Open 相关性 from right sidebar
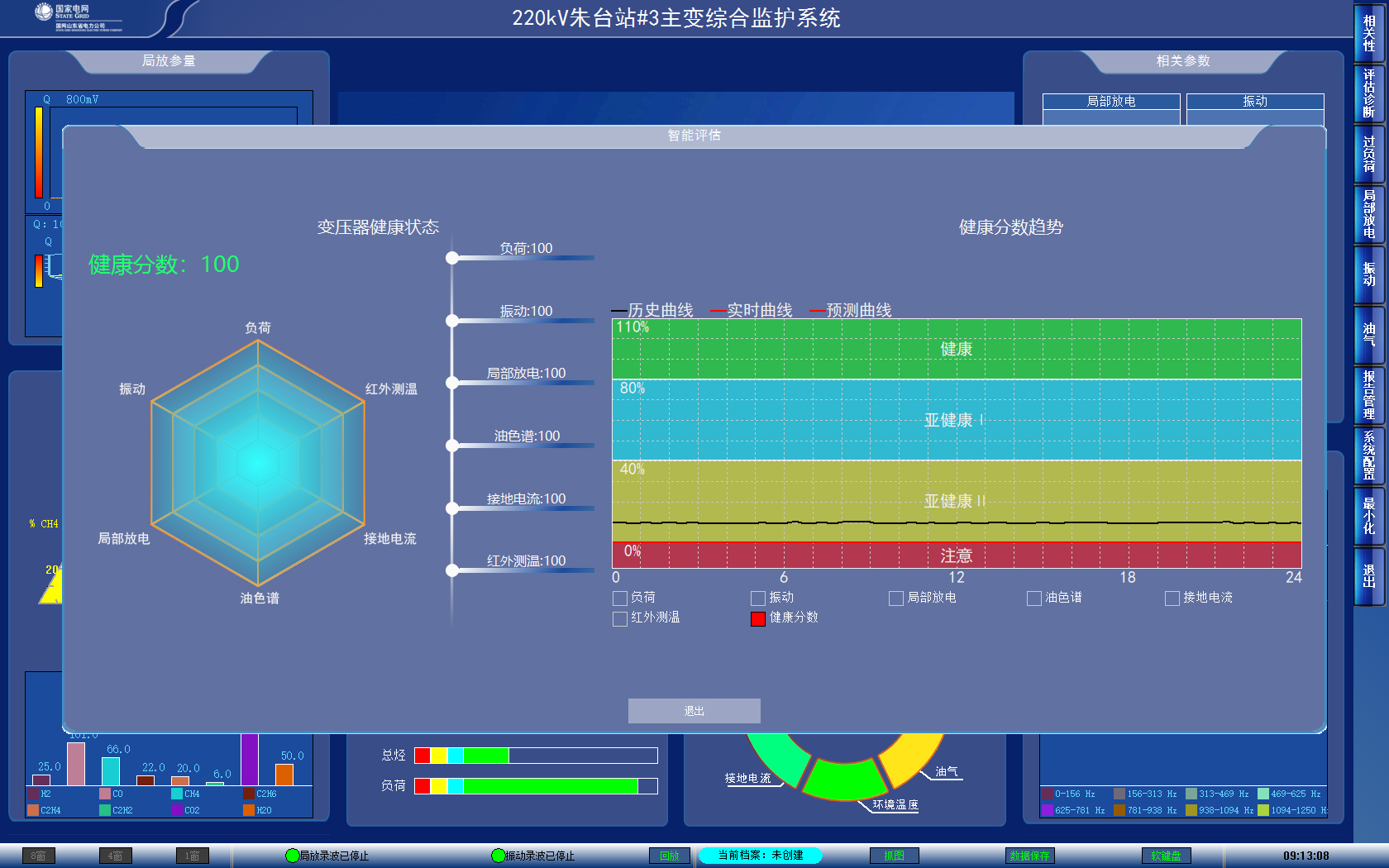This screenshot has width=1389, height=868. click(1369, 33)
